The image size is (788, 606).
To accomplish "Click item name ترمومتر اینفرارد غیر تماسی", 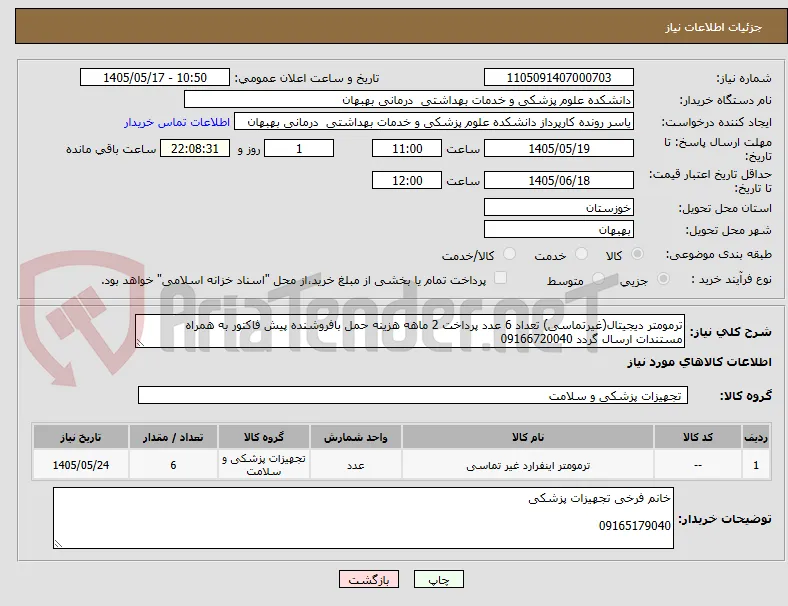I will tap(528, 465).
